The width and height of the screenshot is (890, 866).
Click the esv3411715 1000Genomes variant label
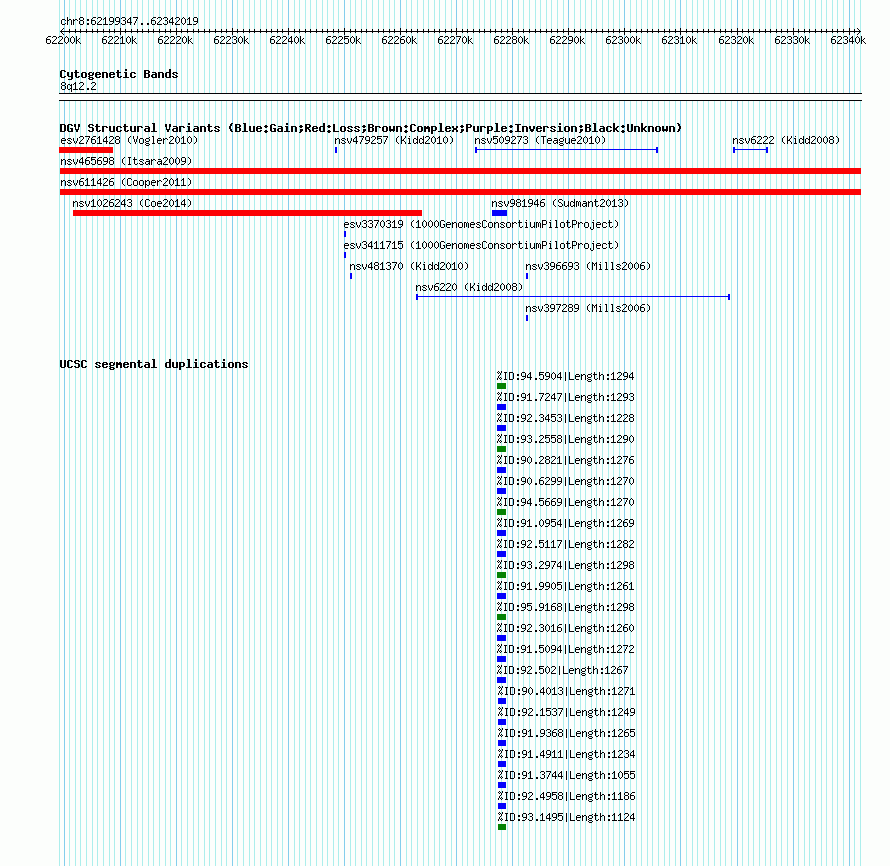point(481,245)
